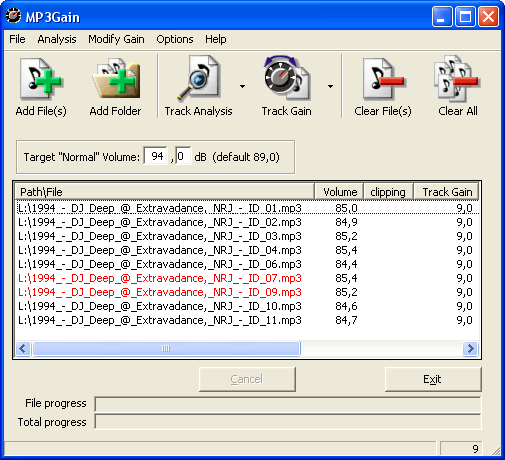The height and width of the screenshot is (460, 505).
Task: Expand the Track Gain dropdown arrow
Action: (330, 86)
